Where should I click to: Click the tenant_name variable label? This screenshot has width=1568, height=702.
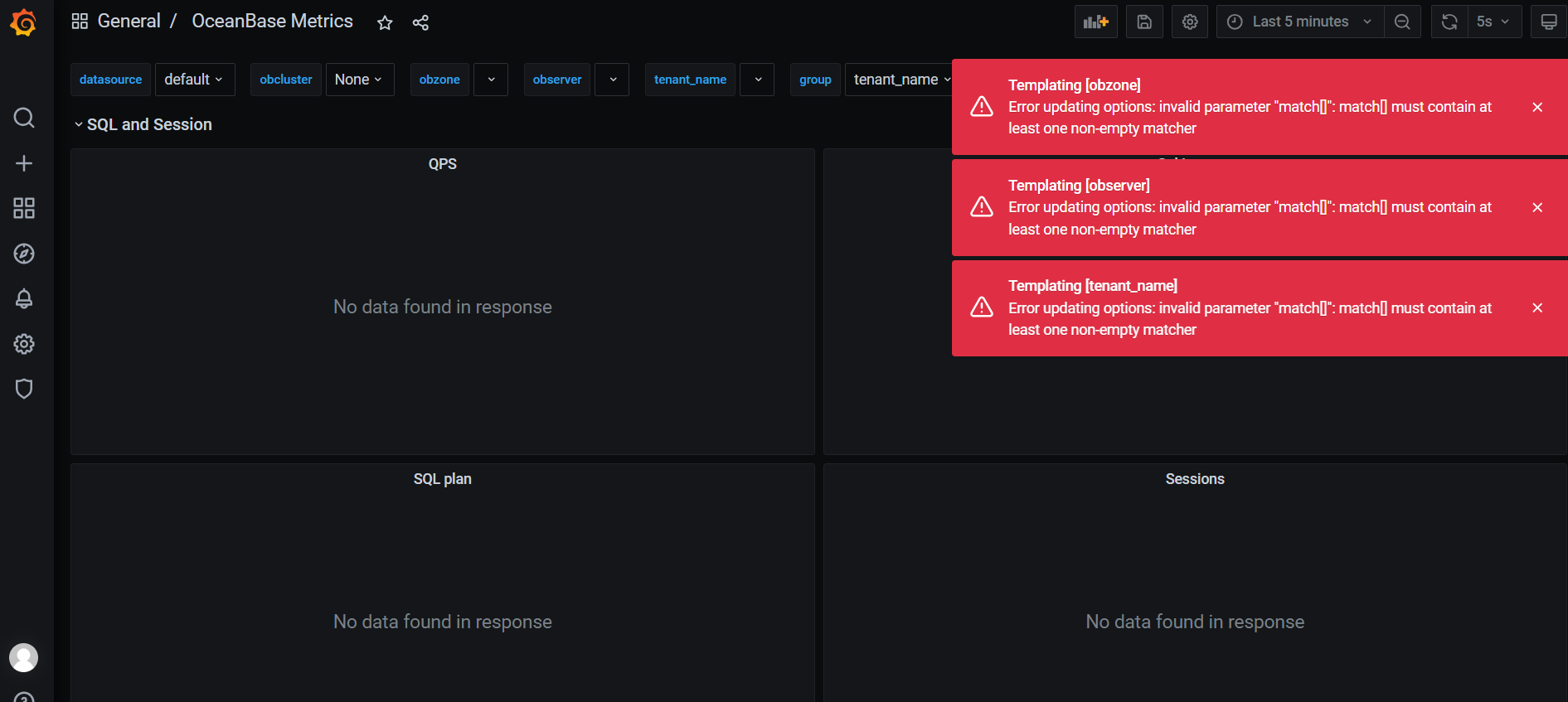[x=690, y=80]
